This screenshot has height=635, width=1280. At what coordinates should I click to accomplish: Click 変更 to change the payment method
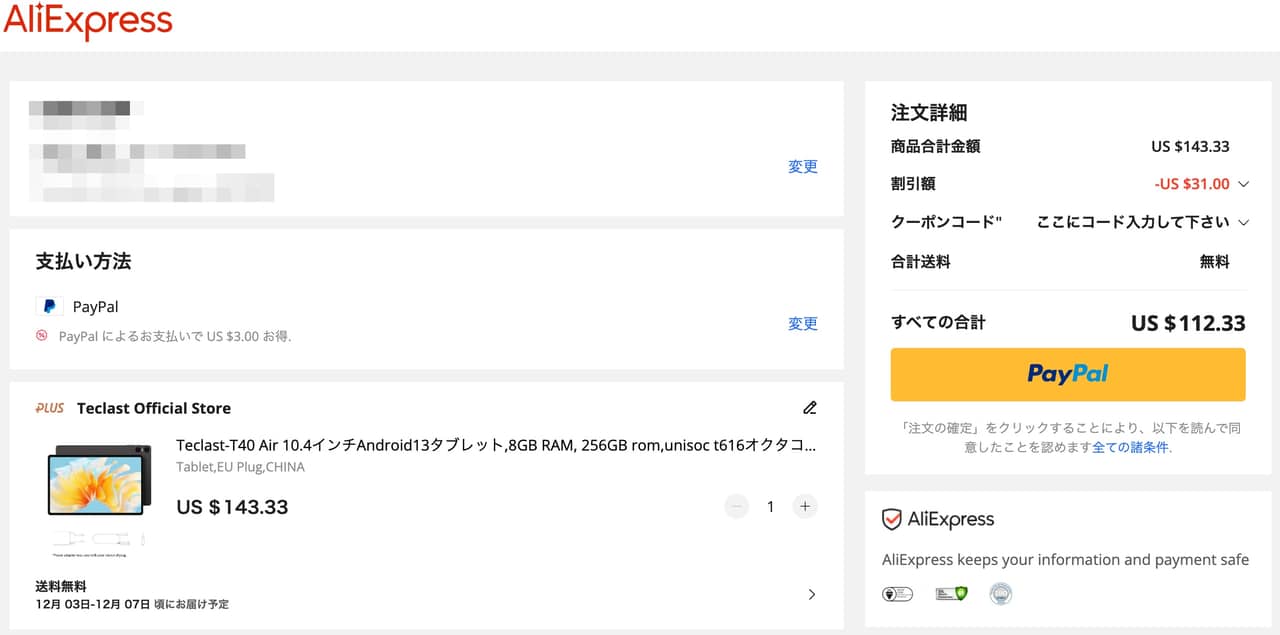click(x=803, y=324)
